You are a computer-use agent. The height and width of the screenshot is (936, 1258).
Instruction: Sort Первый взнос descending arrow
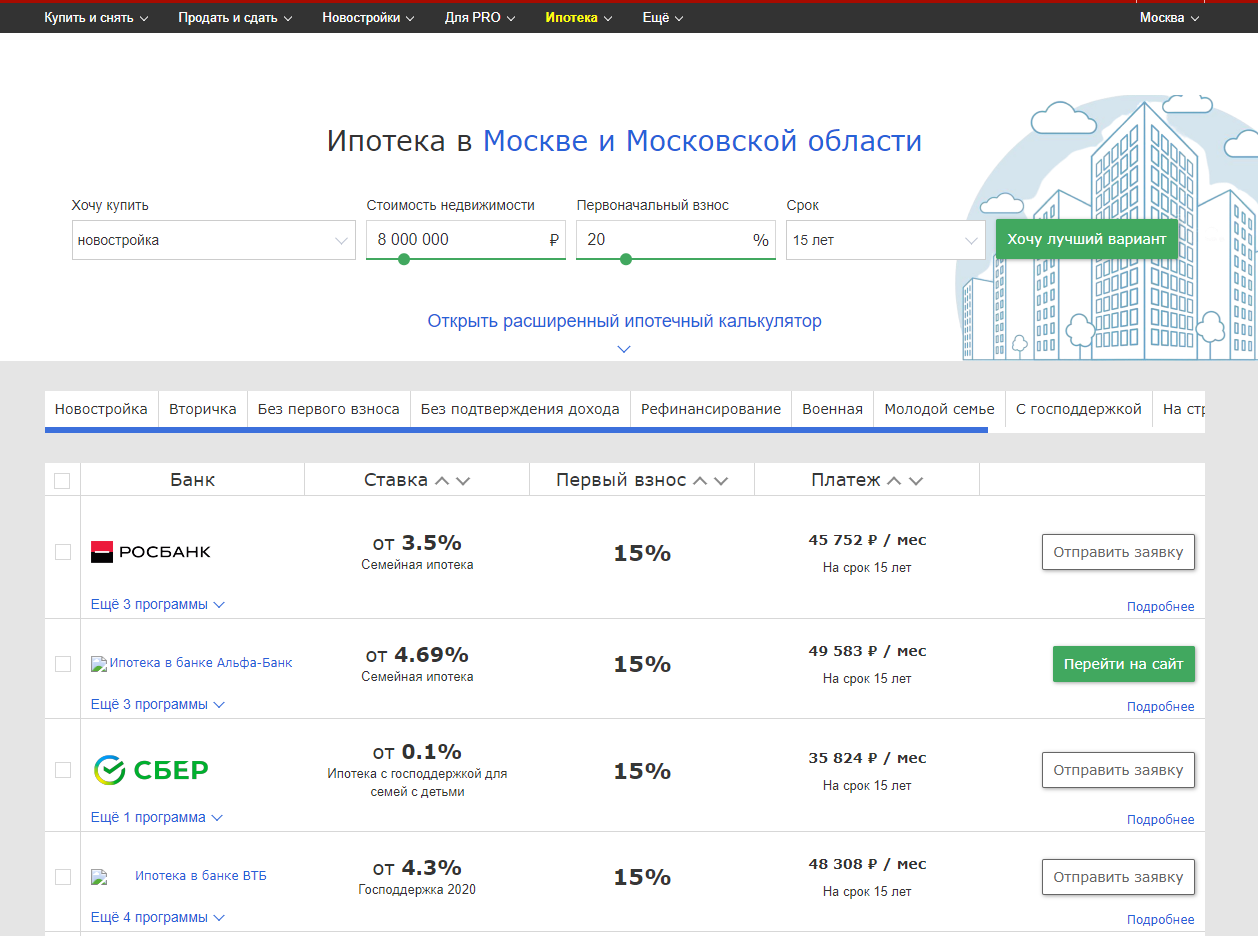click(721, 481)
